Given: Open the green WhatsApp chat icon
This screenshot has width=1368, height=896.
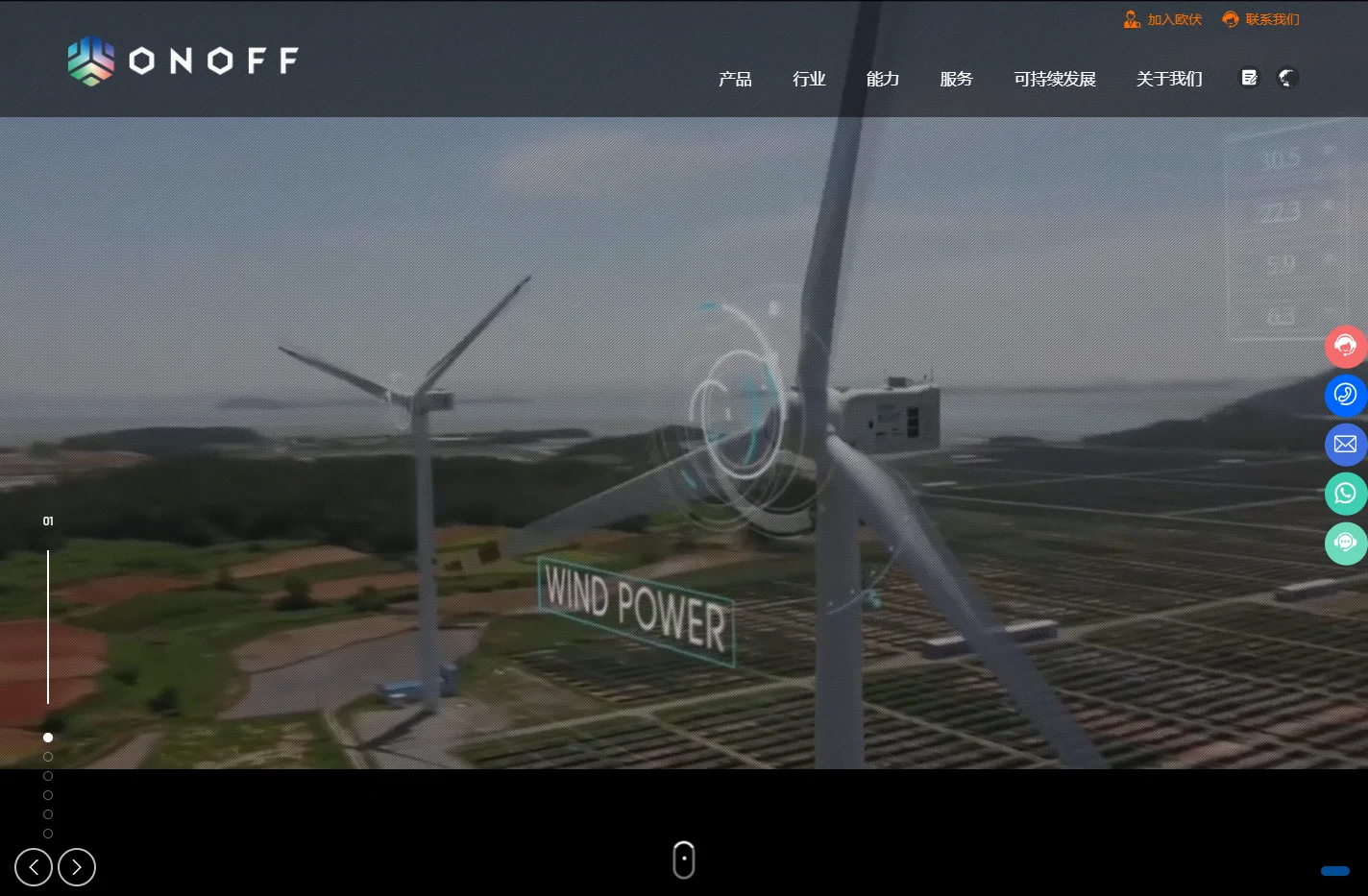Looking at the screenshot, I should point(1346,494).
